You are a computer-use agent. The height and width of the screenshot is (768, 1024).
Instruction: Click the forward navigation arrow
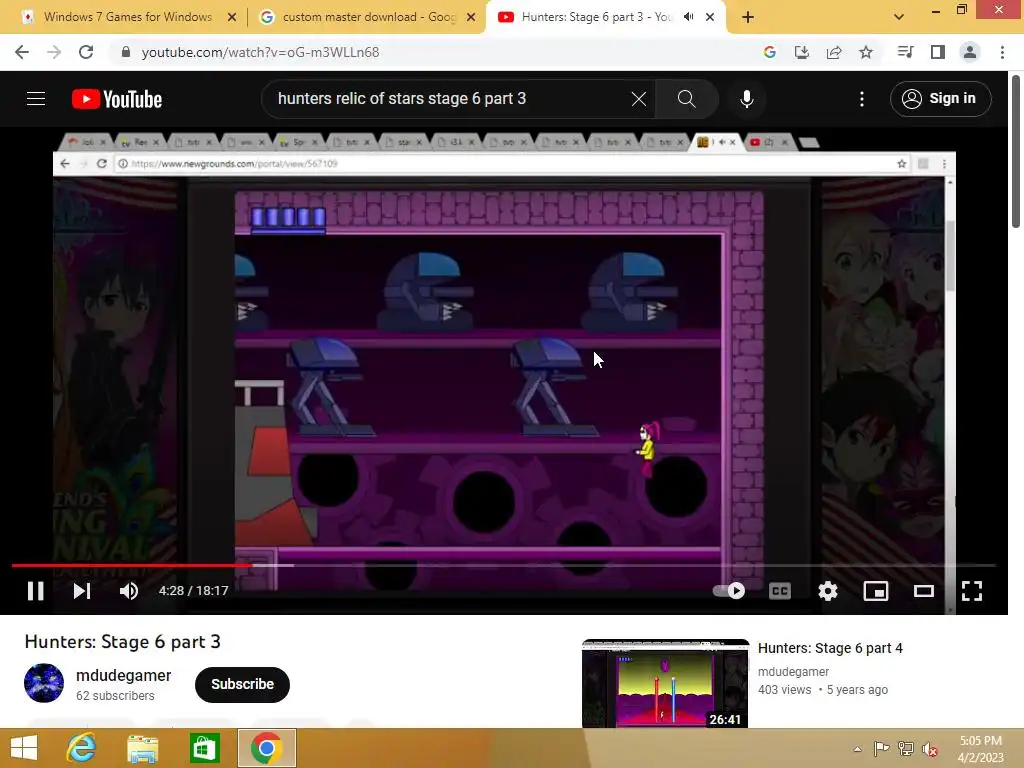(x=54, y=52)
